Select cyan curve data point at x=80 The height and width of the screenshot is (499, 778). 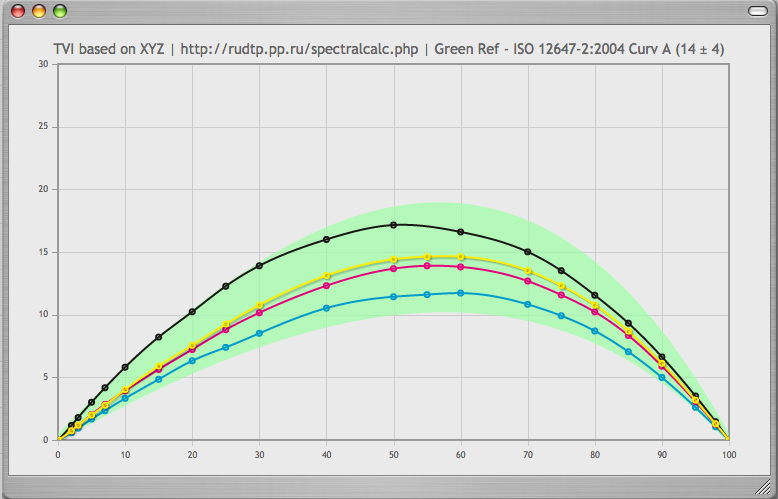595,331
